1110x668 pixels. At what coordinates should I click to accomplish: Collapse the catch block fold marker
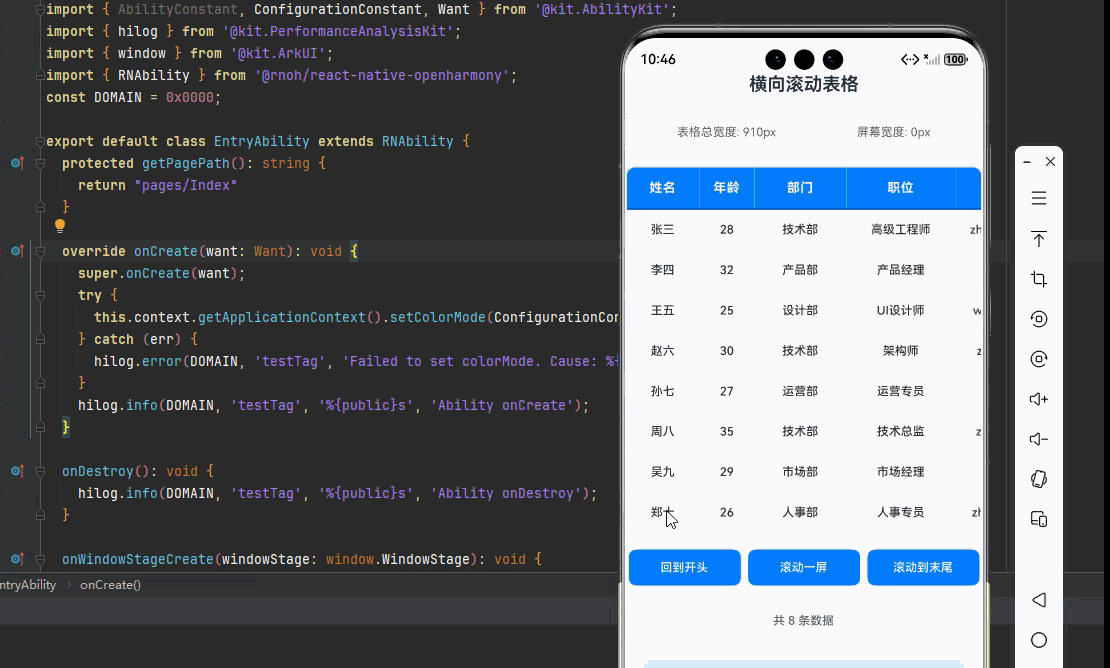coord(40,339)
